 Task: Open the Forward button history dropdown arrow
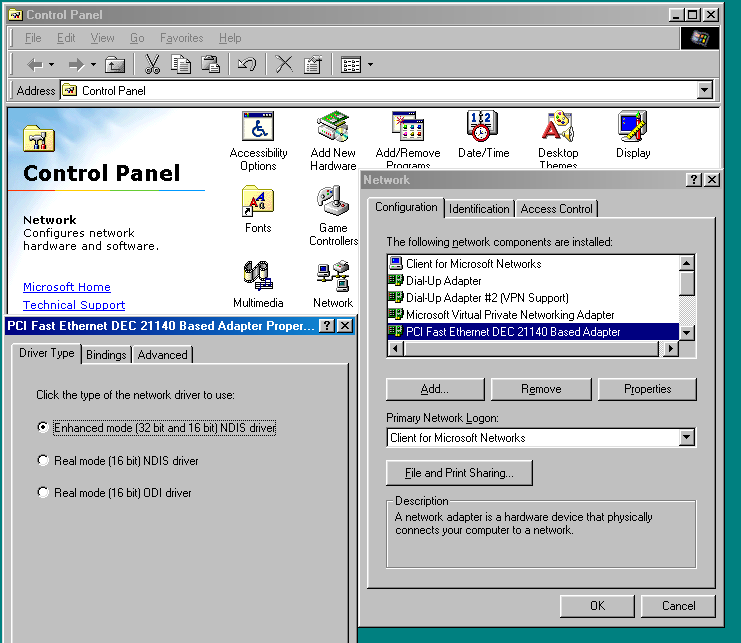93,65
